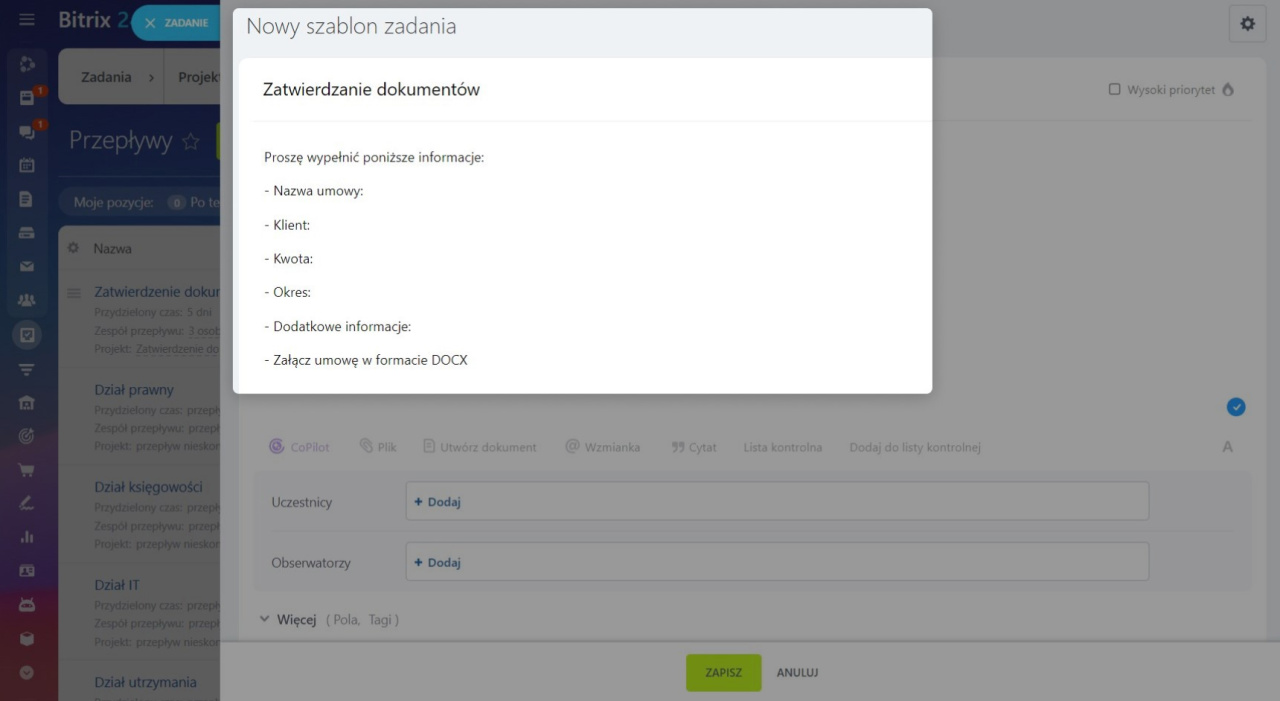The image size is (1280, 701).
Task: Select Lista kontrolna in the toolbar
Action: 782,447
